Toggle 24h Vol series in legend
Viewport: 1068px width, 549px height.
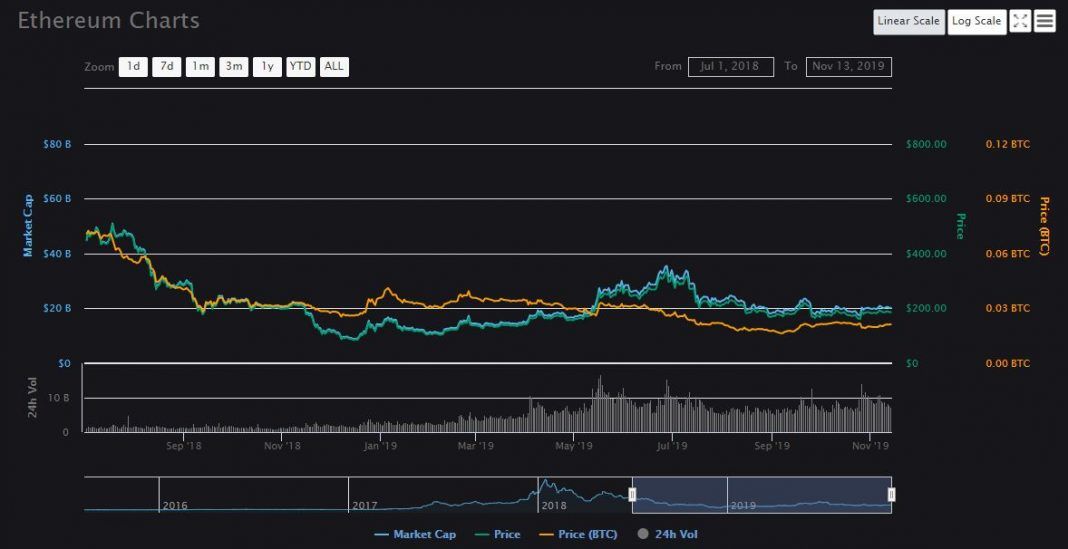(x=668, y=535)
